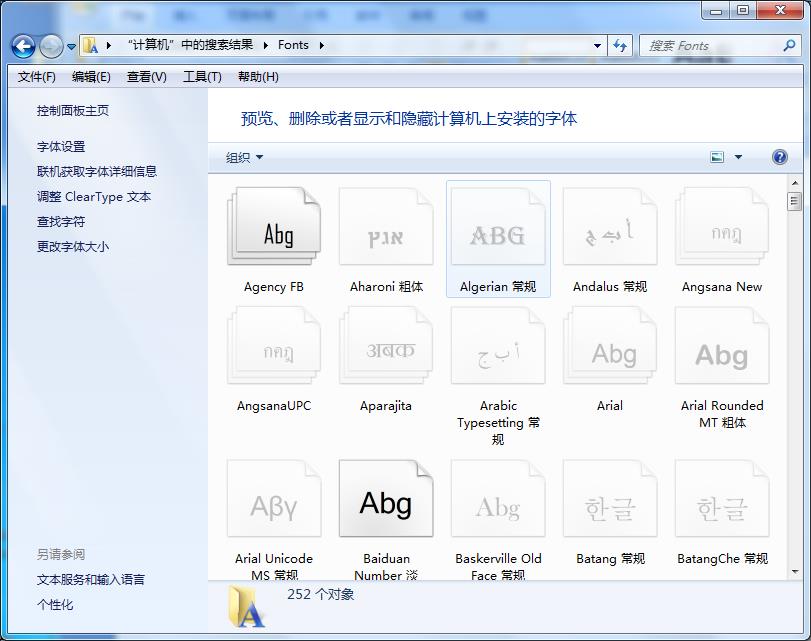Open 文本服务和输入语言 link
Viewport: 811px width, 641px height.
coord(91,580)
